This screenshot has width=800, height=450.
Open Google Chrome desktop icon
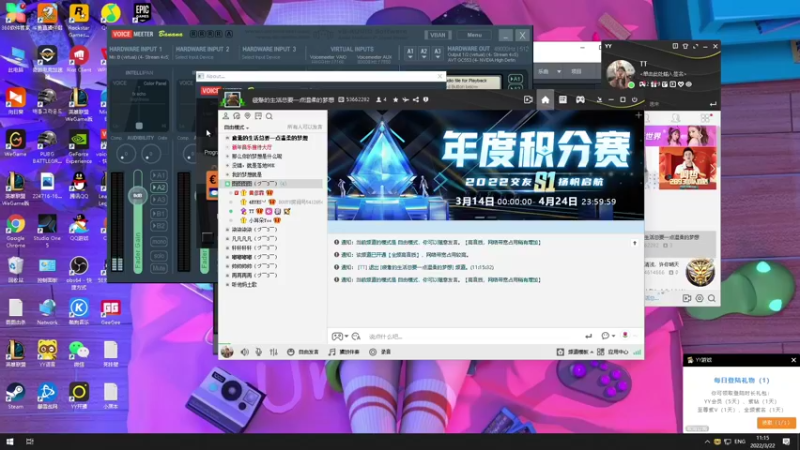coord(15,230)
